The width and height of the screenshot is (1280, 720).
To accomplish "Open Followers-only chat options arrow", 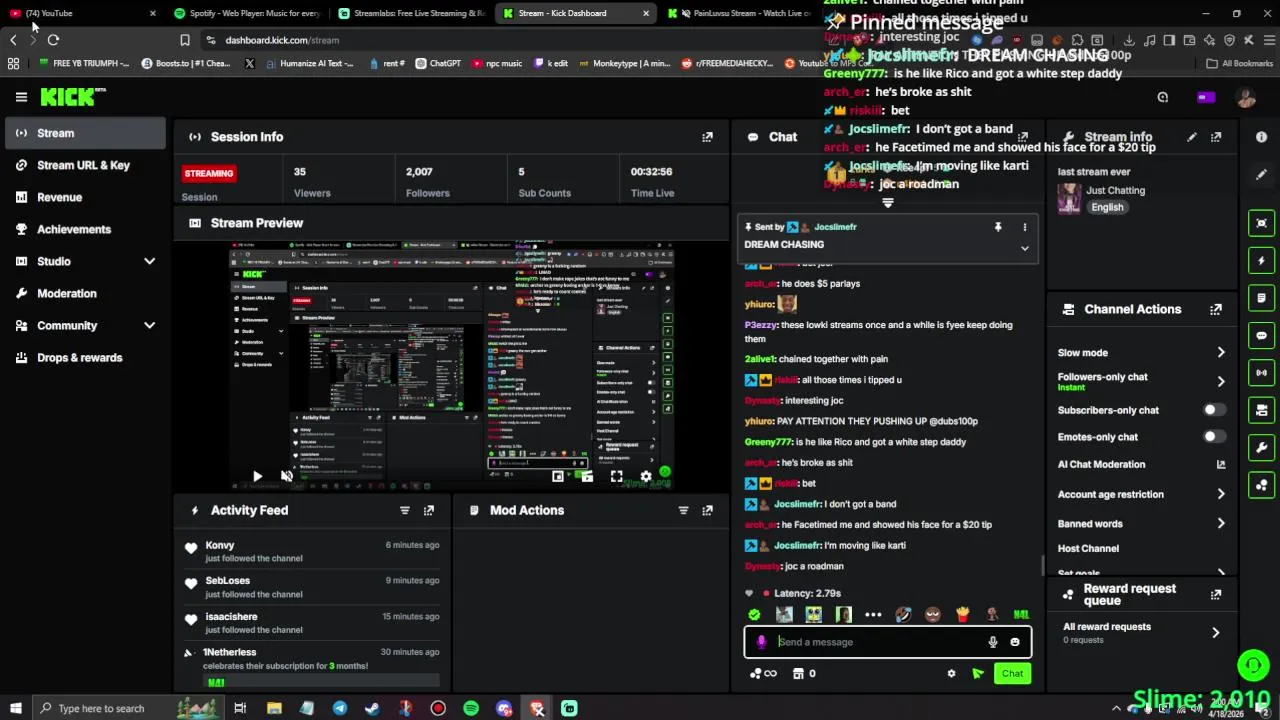I will click(x=1221, y=381).
